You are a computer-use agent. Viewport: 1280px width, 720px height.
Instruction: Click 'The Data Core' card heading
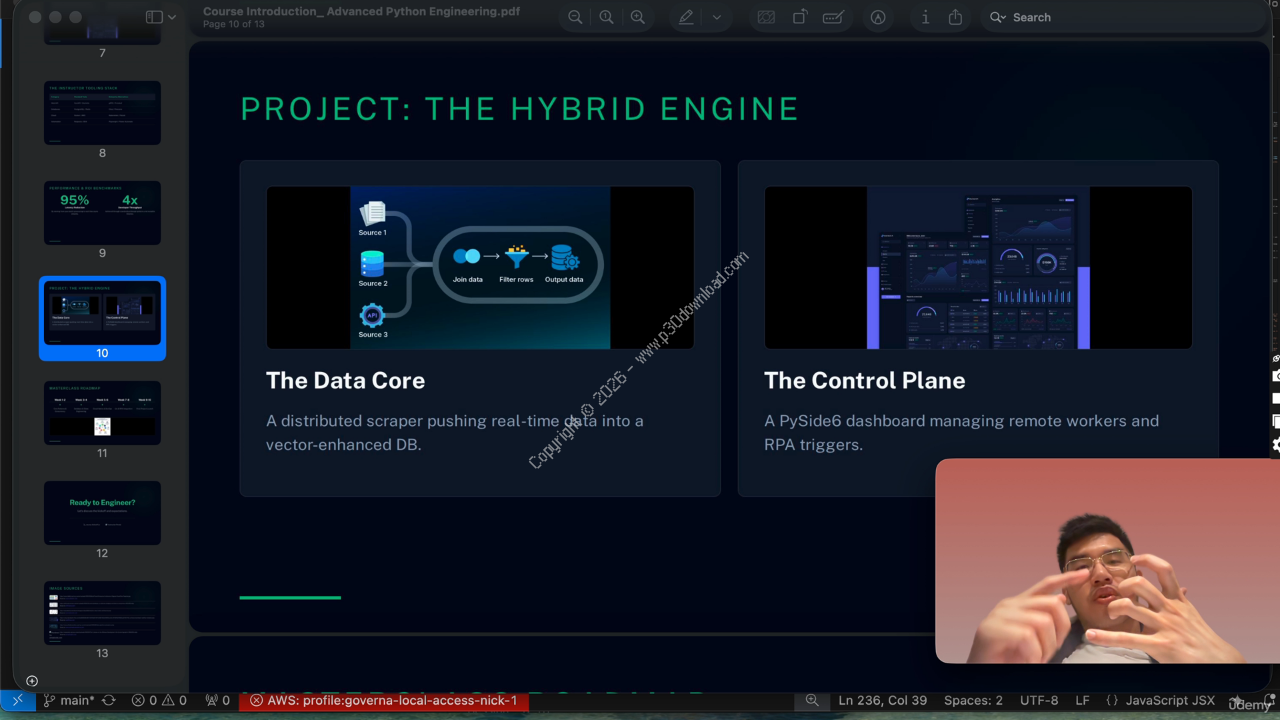(x=345, y=380)
